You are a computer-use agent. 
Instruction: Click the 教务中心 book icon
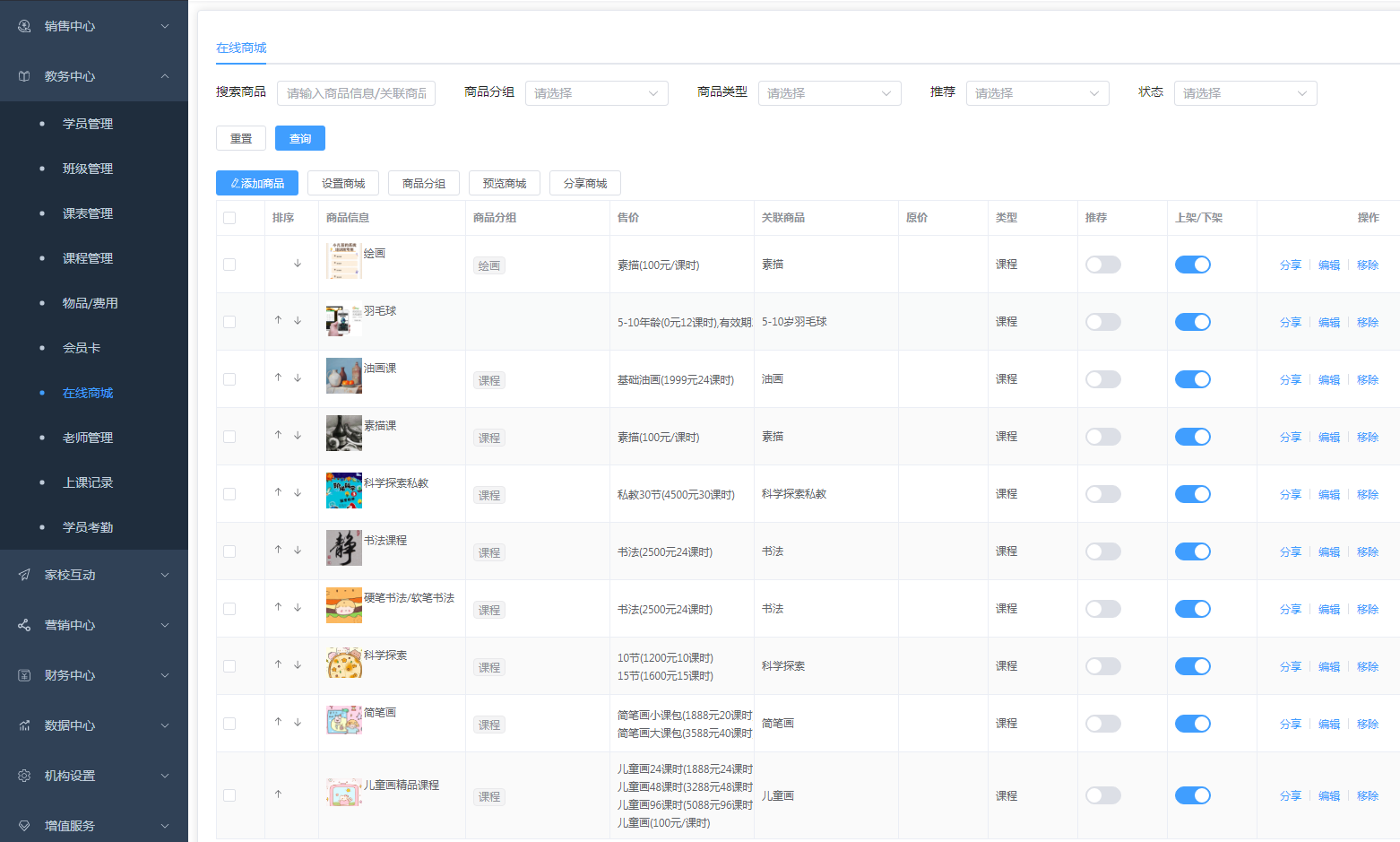click(24, 76)
